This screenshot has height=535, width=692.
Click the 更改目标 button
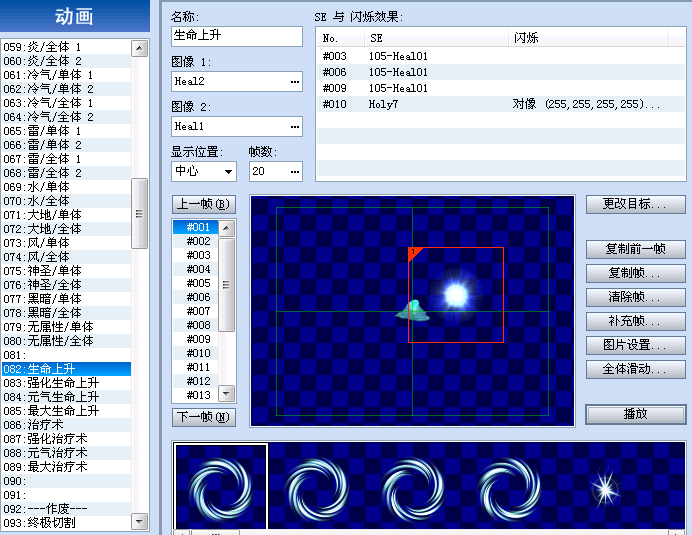coord(636,204)
